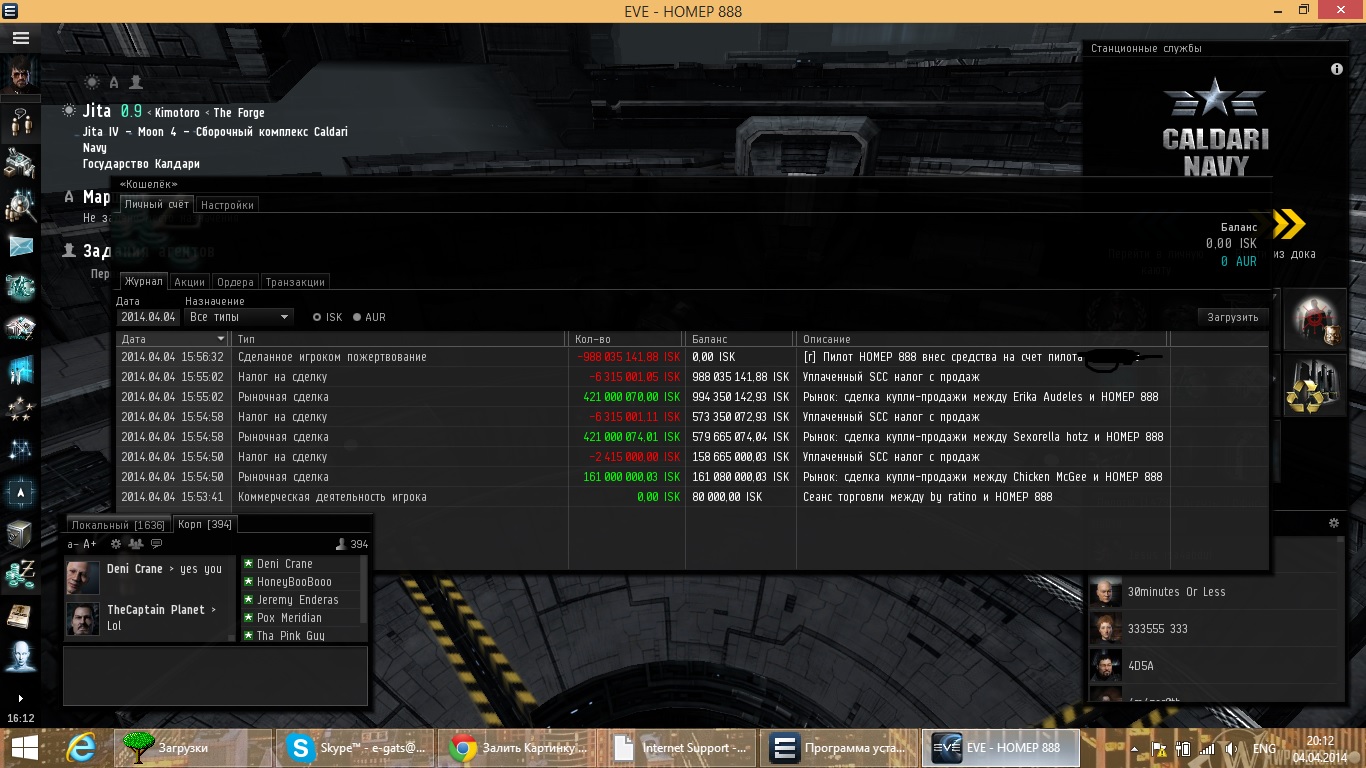Click the 'The Forge' region link
The width and height of the screenshot is (1366, 768).
click(x=239, y=113)
